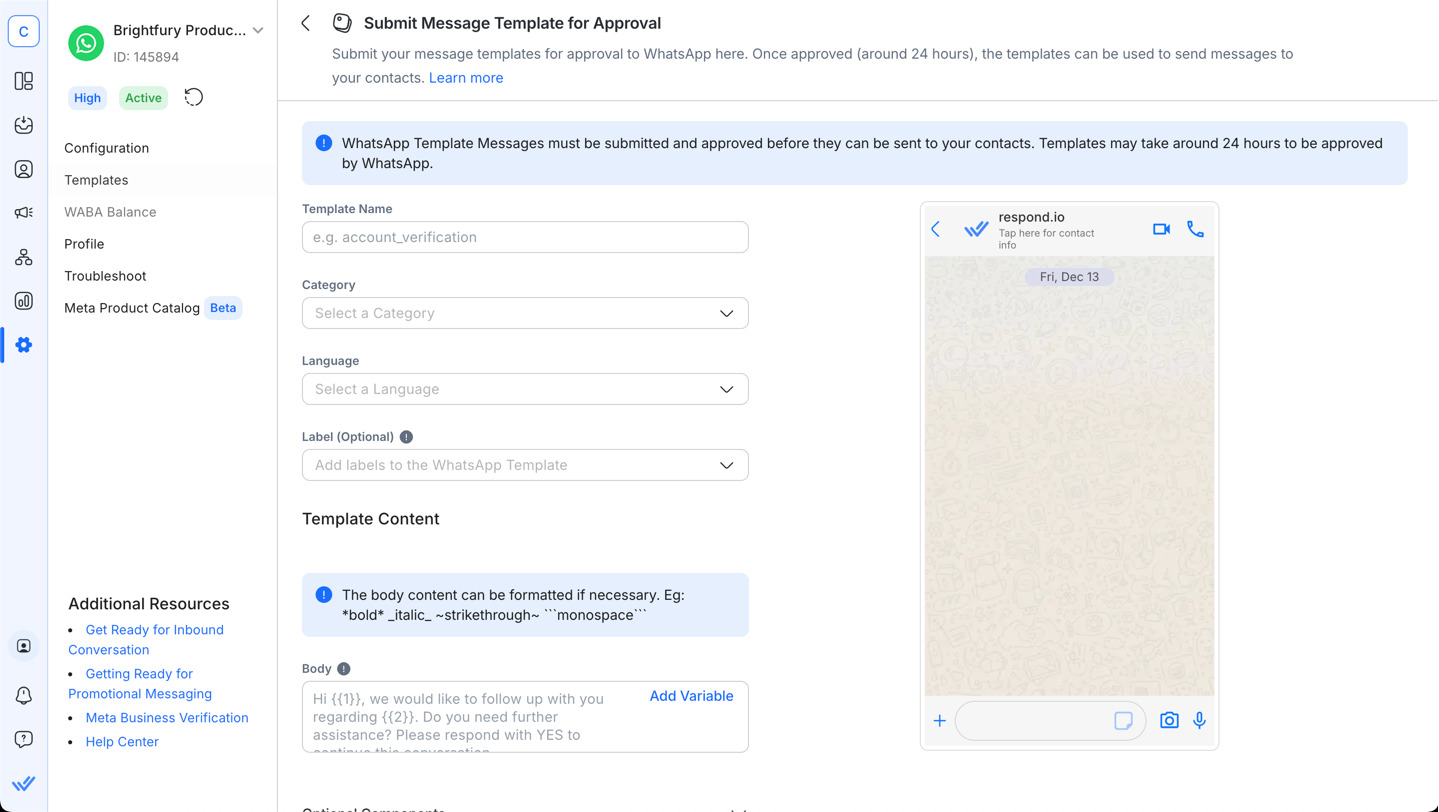1439x812 pixels.
Task: Click the Beta badge next to Meta Product Catalog
Action: point(223,308)
